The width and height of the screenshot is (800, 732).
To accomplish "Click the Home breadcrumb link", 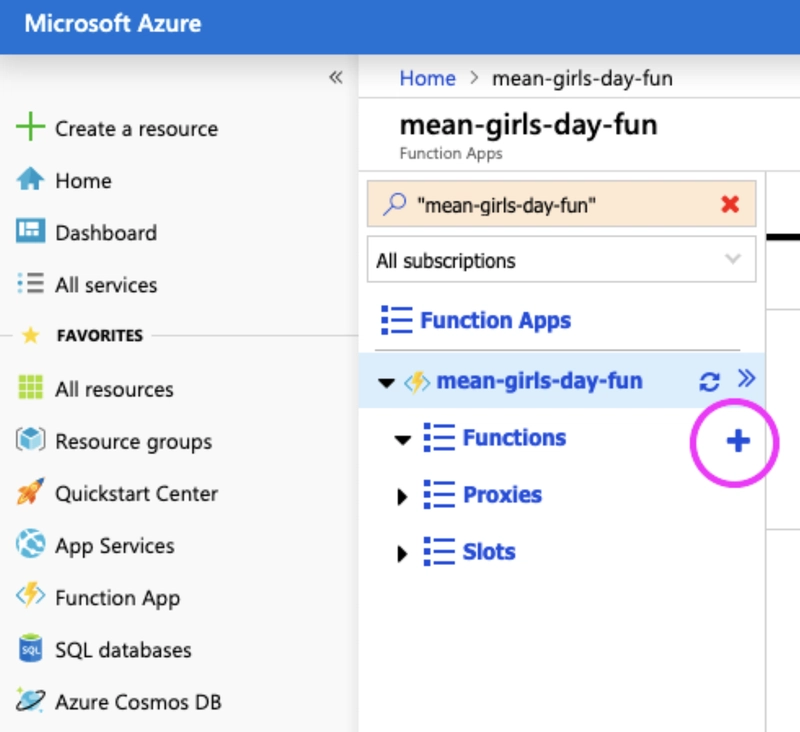I will pyautogui.click(x=427, y=79).
